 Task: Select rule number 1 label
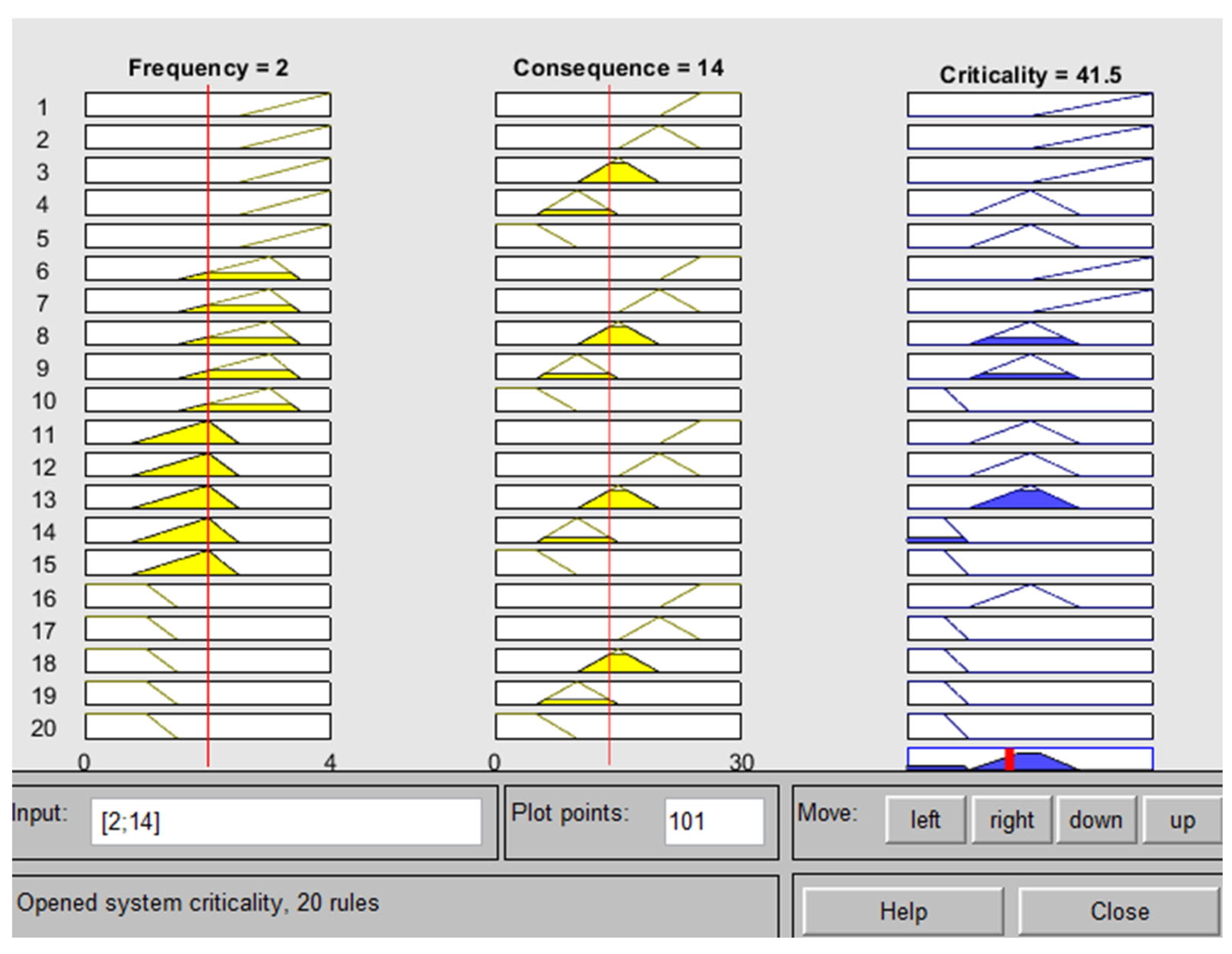(43, 107)
